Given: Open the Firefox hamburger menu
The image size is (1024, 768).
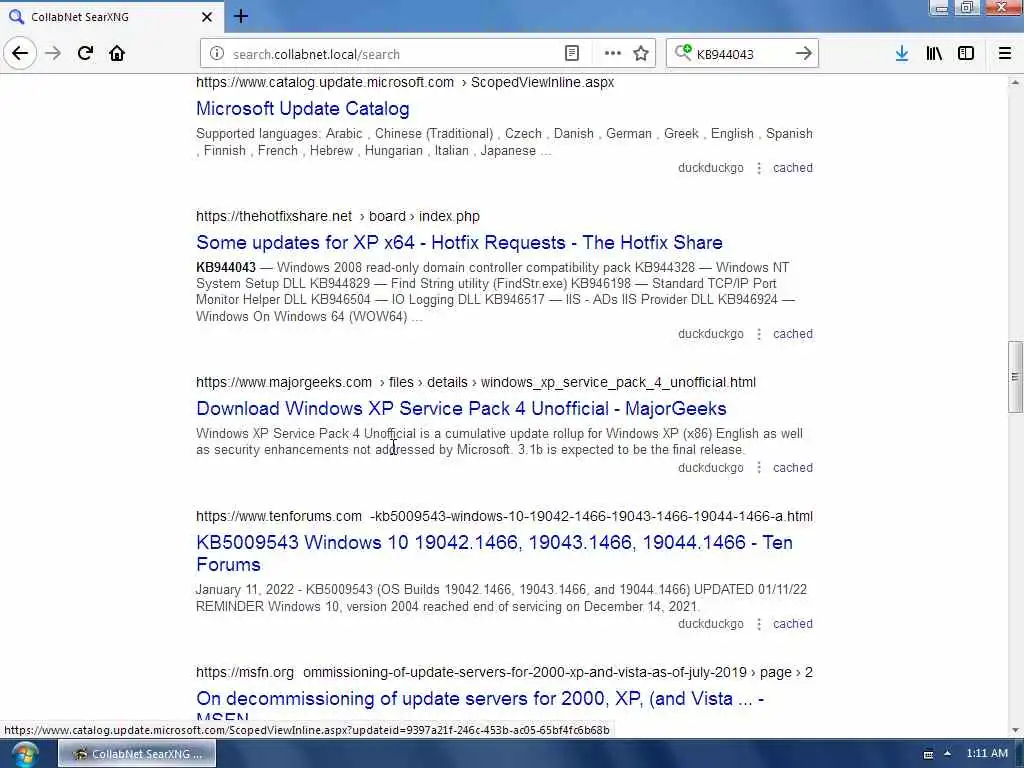Looking at the screenshot, I should click(x=1004, y=54).
